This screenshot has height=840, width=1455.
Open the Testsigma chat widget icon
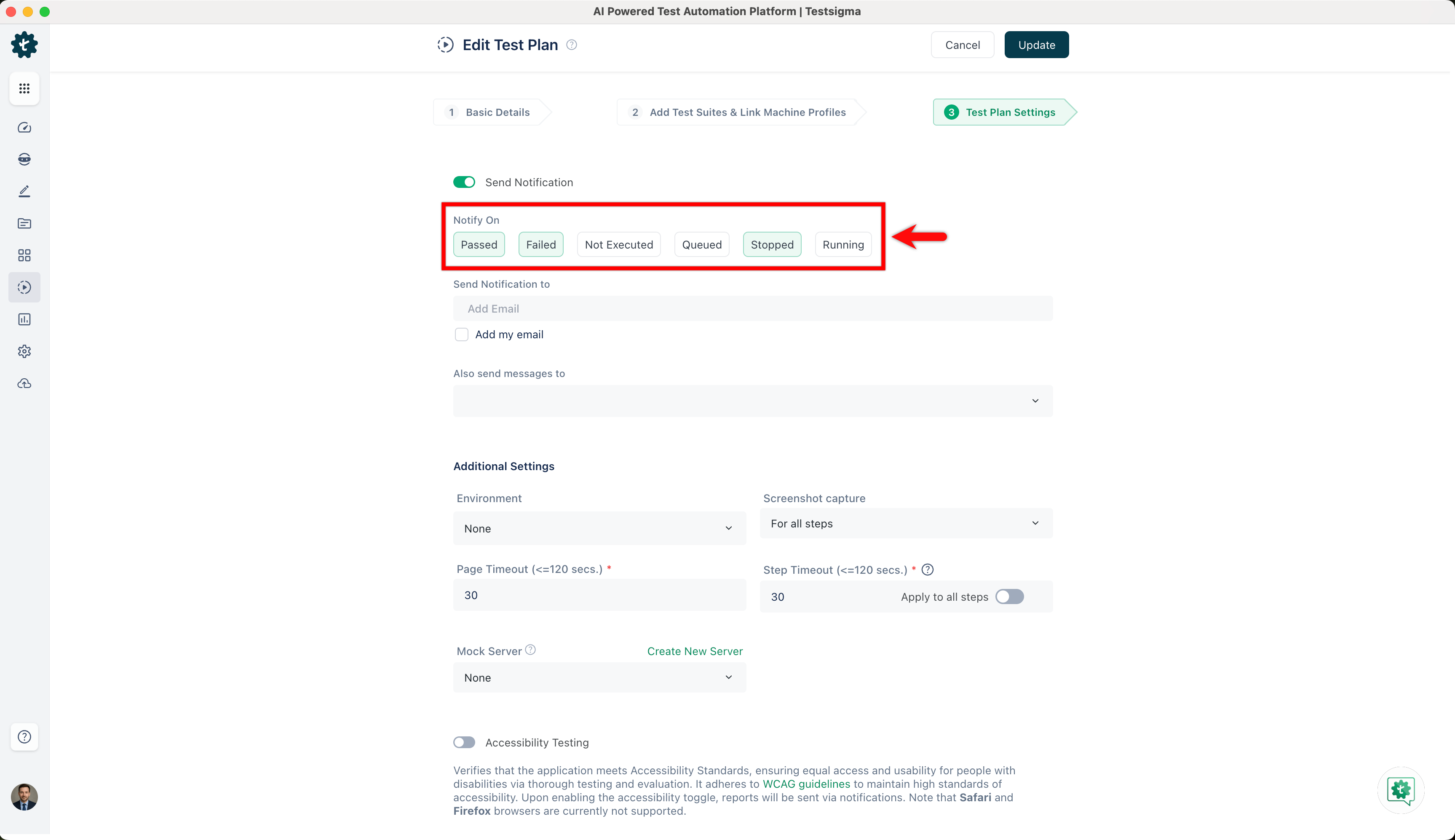pos(1401,790)
